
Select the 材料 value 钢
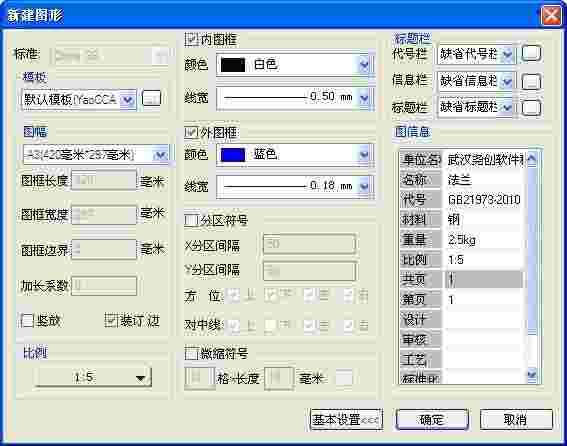[485, 219]
